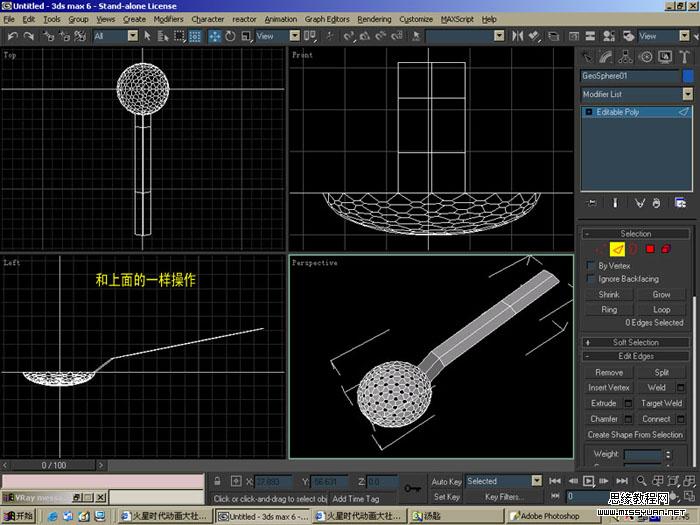The height and width of the screenshot is (525, 700).
Task: Expand the Soft Selection rollout
Action: click(x=636, y=342)
